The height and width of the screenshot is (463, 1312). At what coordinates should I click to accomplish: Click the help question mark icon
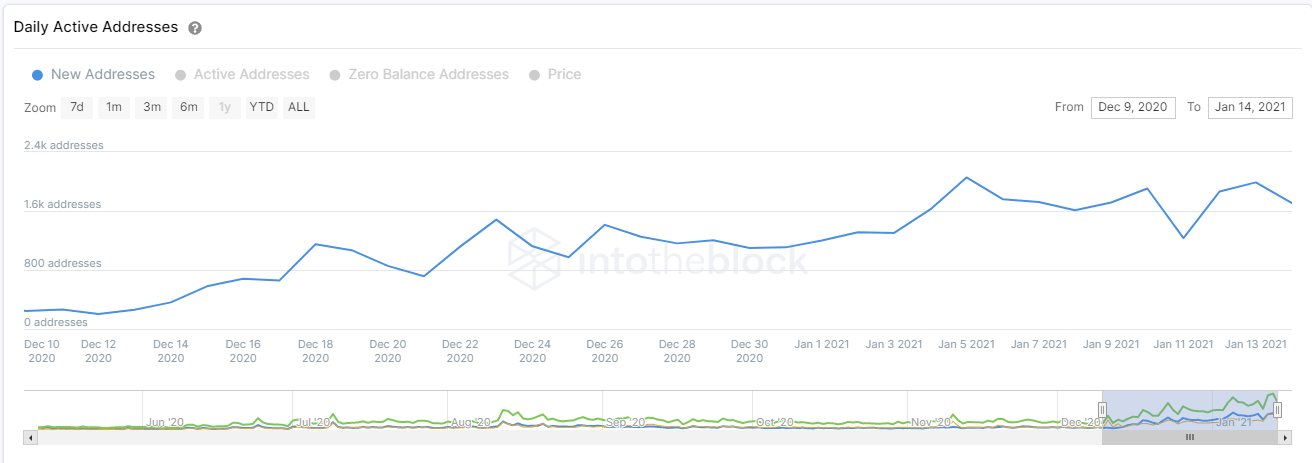[x=195, y=28]
